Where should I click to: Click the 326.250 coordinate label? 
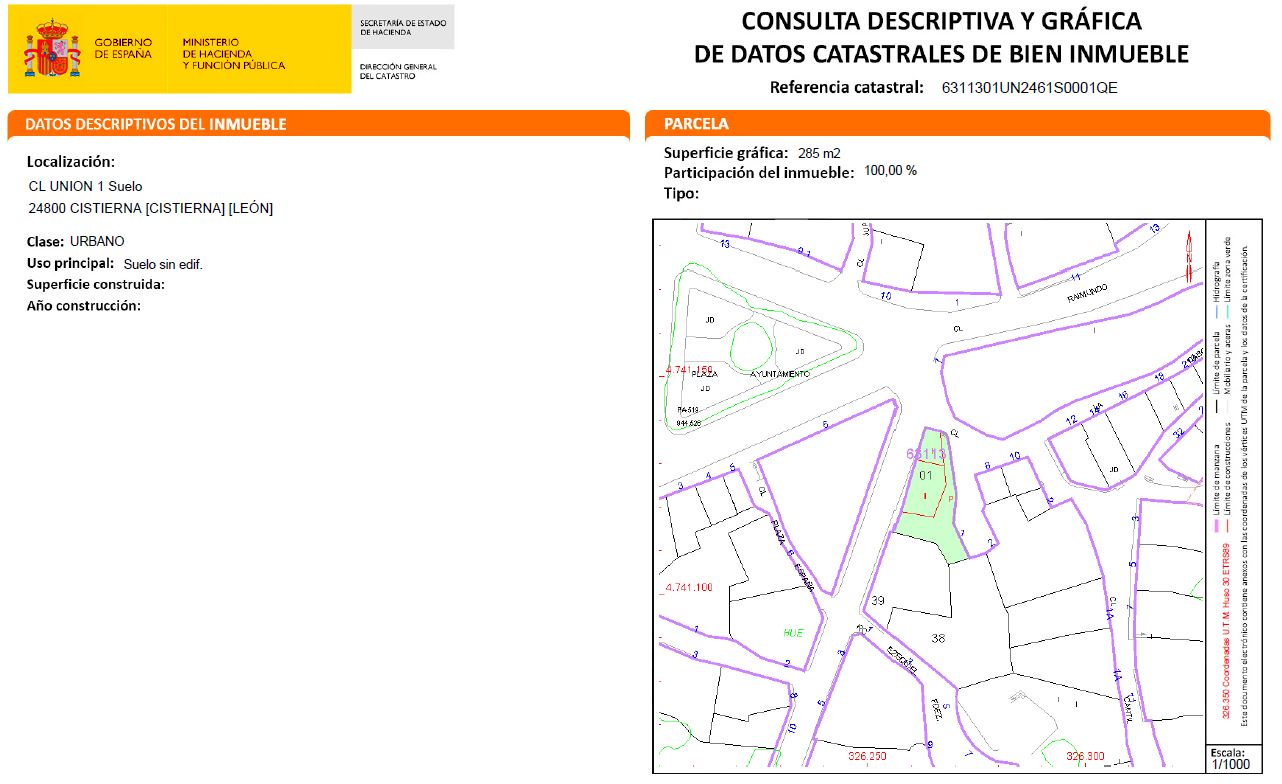point(866,756)
